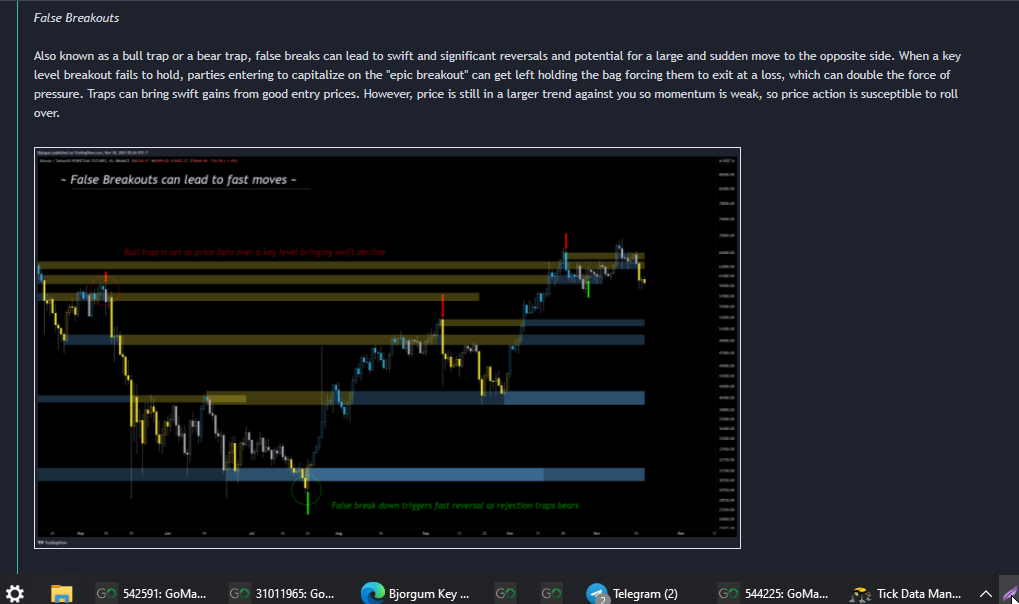
Task: Switch to the 542591: GoMa... window
Action: click(151, 593)
